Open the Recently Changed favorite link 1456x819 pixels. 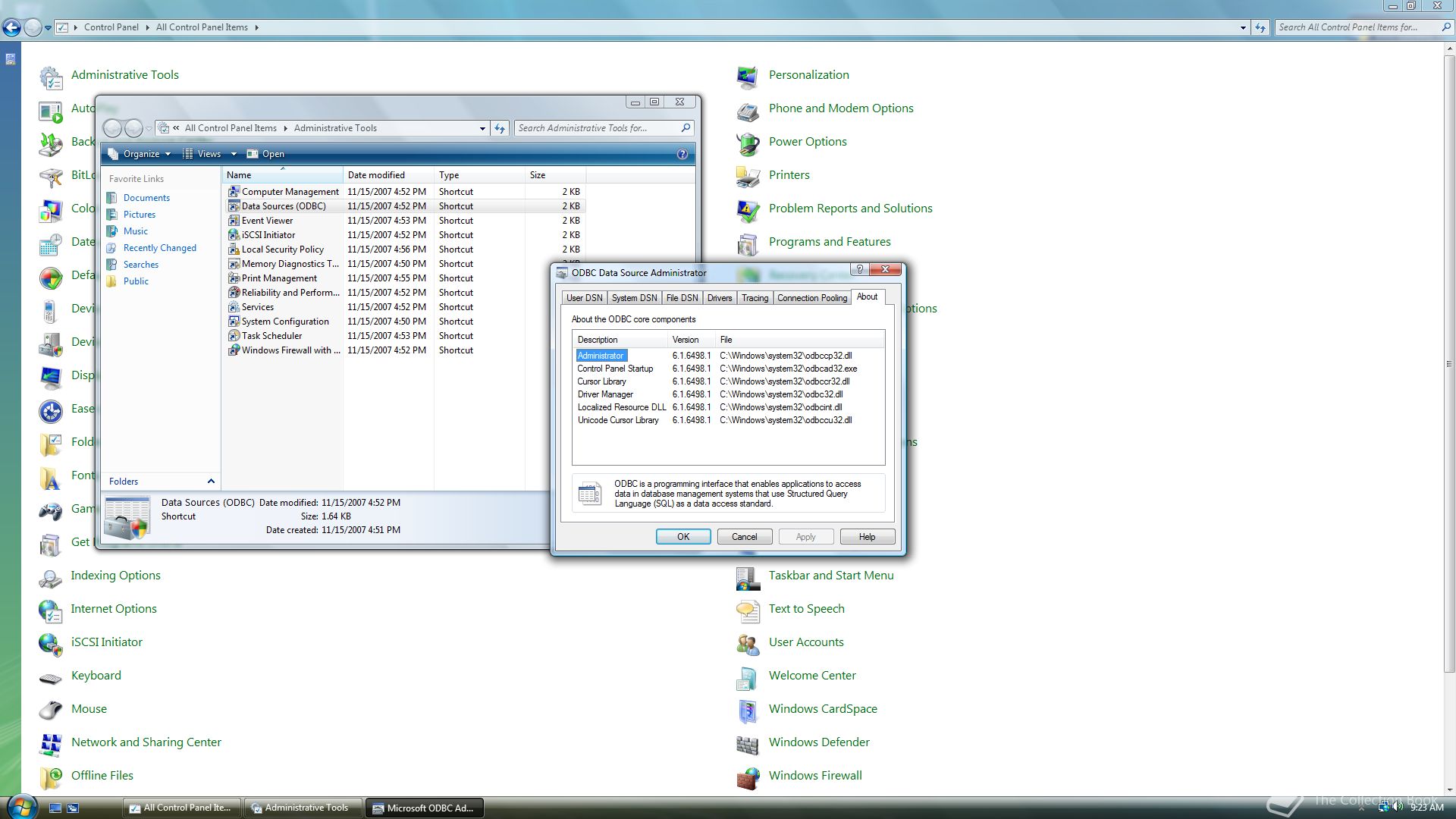[x=159, y=248]
